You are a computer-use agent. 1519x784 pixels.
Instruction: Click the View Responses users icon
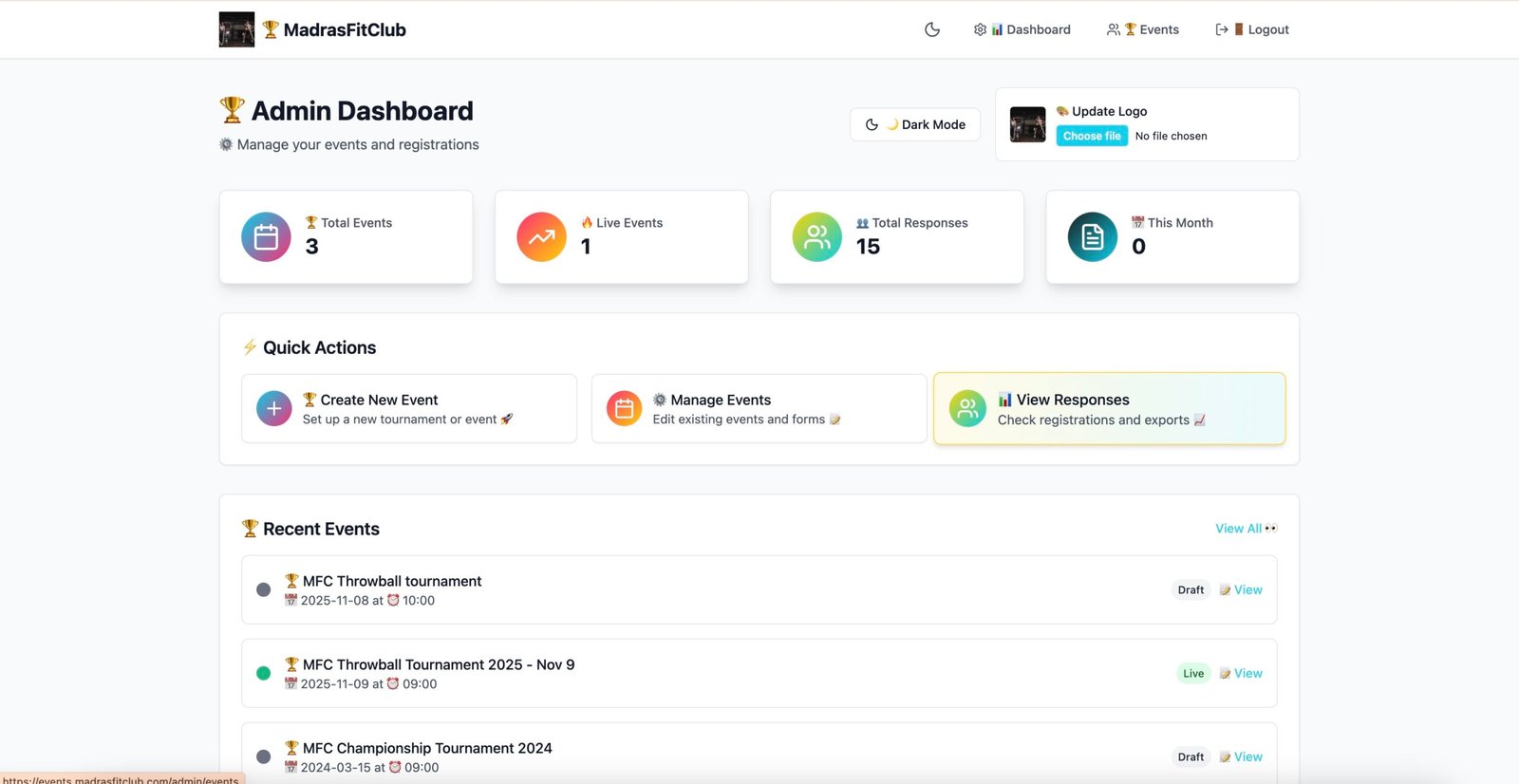click(967, 409)
